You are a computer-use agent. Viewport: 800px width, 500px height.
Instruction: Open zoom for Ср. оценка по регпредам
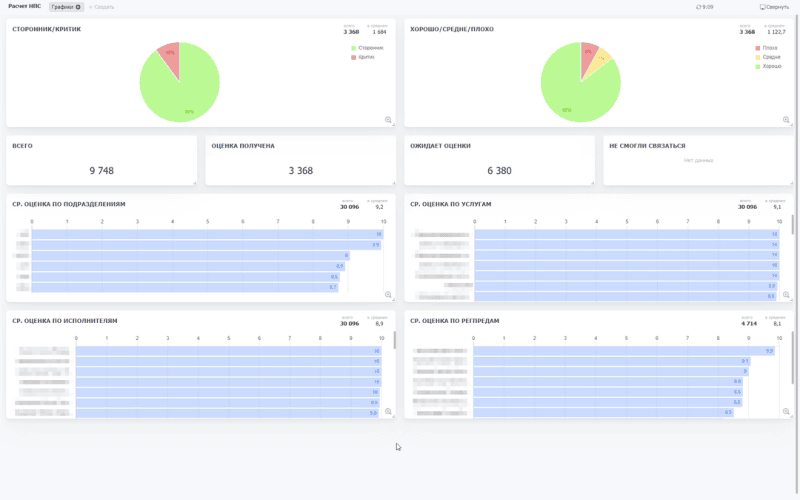pyautogui.click(x=787, y=411)
